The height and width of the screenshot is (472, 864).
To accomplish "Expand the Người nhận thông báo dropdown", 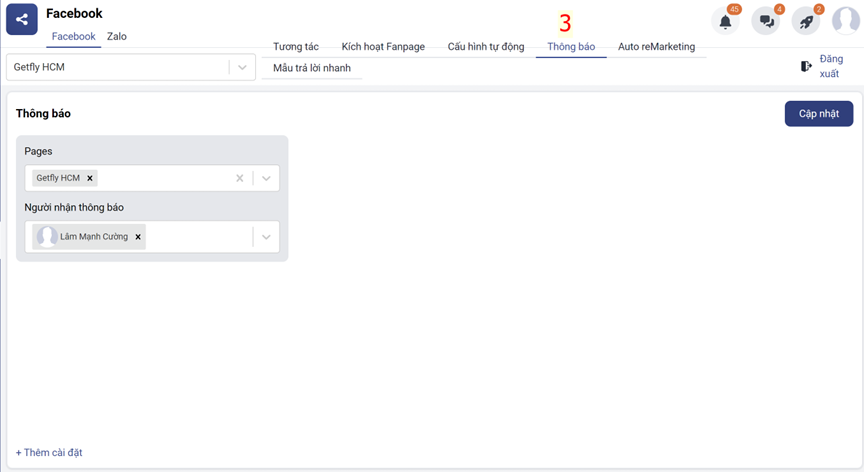I will 266,237.
